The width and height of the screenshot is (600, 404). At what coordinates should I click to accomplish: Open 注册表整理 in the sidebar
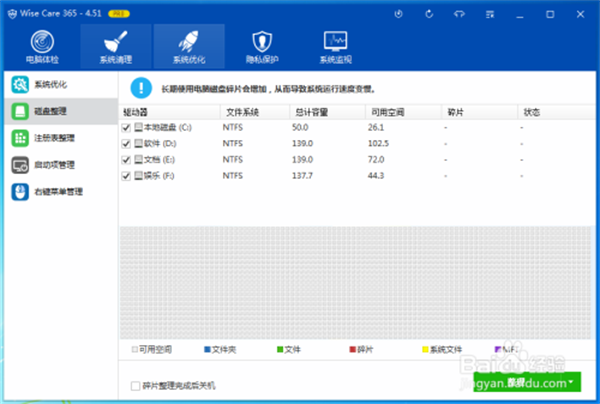[61, 138]
